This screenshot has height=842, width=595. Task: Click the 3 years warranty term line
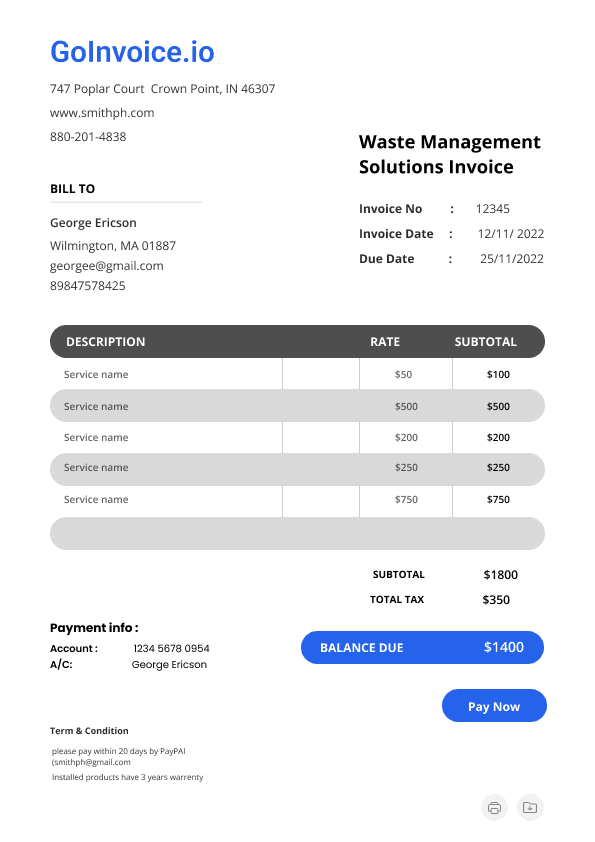[x=127, y=777]
